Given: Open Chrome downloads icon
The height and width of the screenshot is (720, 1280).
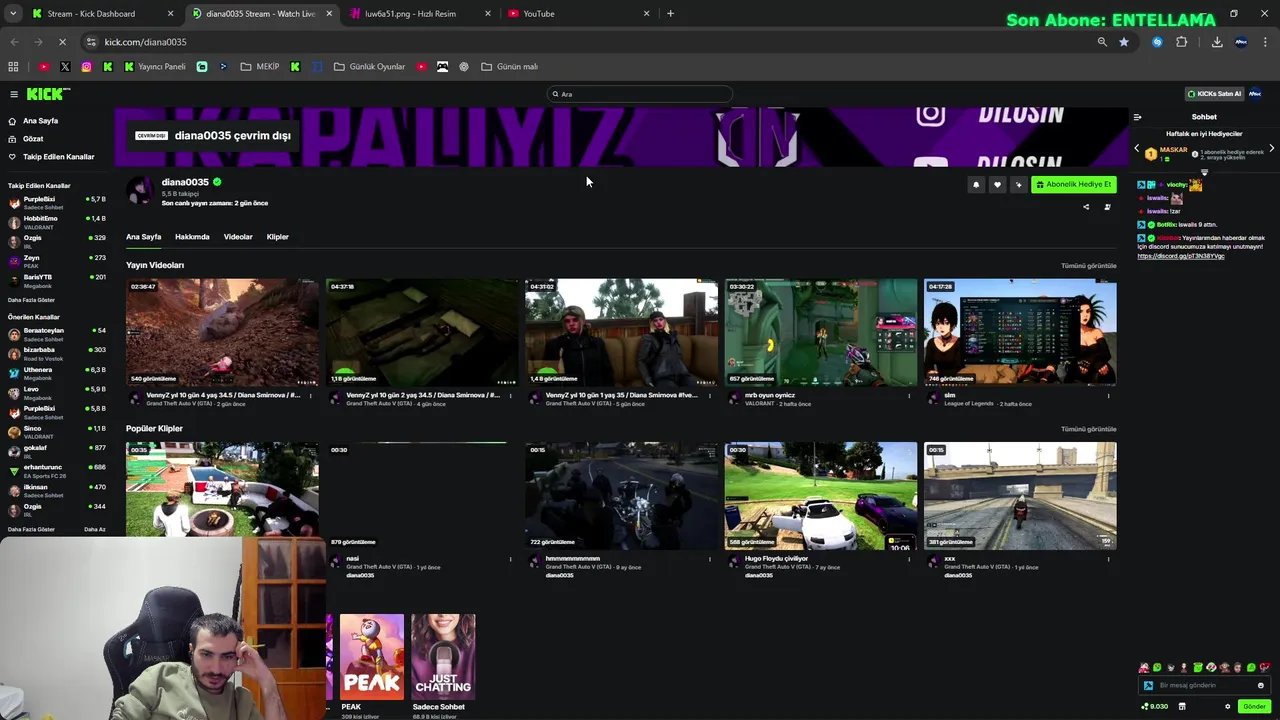Looking at the screenshot, I should [x=1217, y=42].
